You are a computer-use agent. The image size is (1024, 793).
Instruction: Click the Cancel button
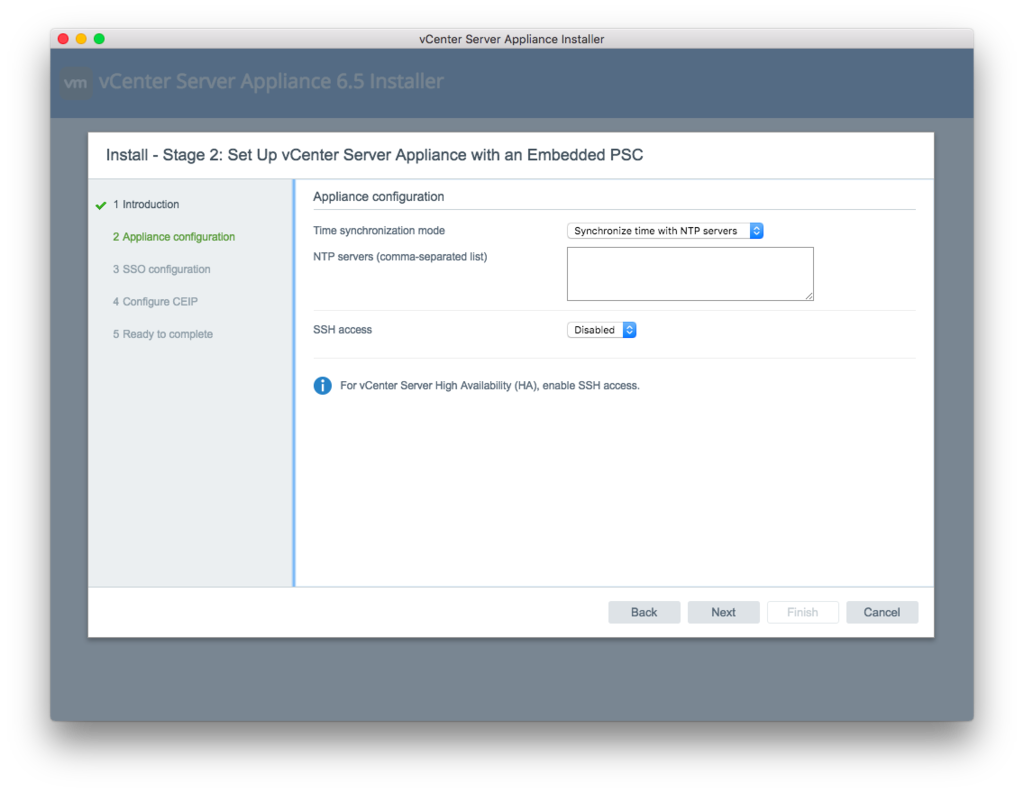882,612
